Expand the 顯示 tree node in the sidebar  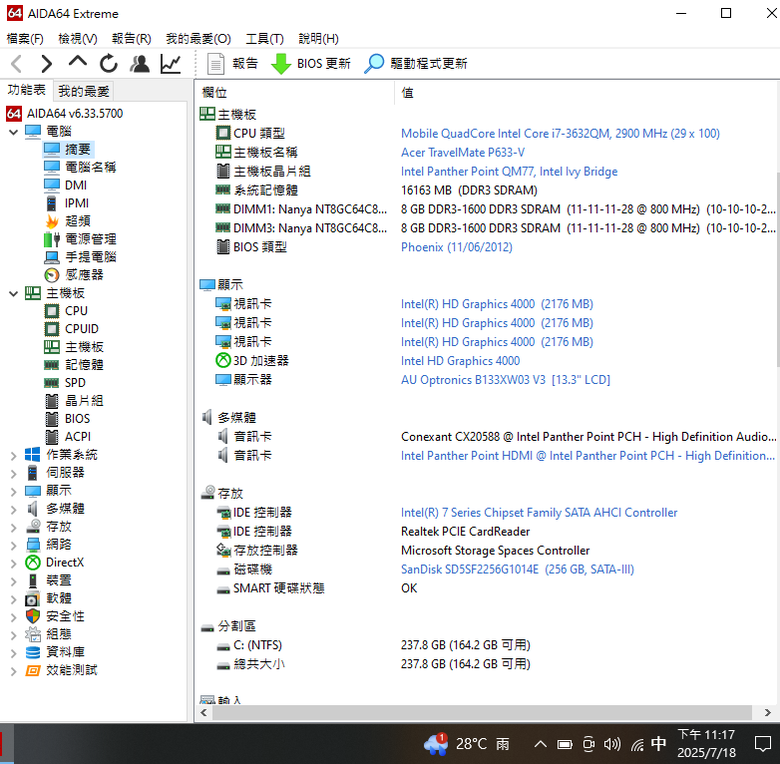(14, 491)
